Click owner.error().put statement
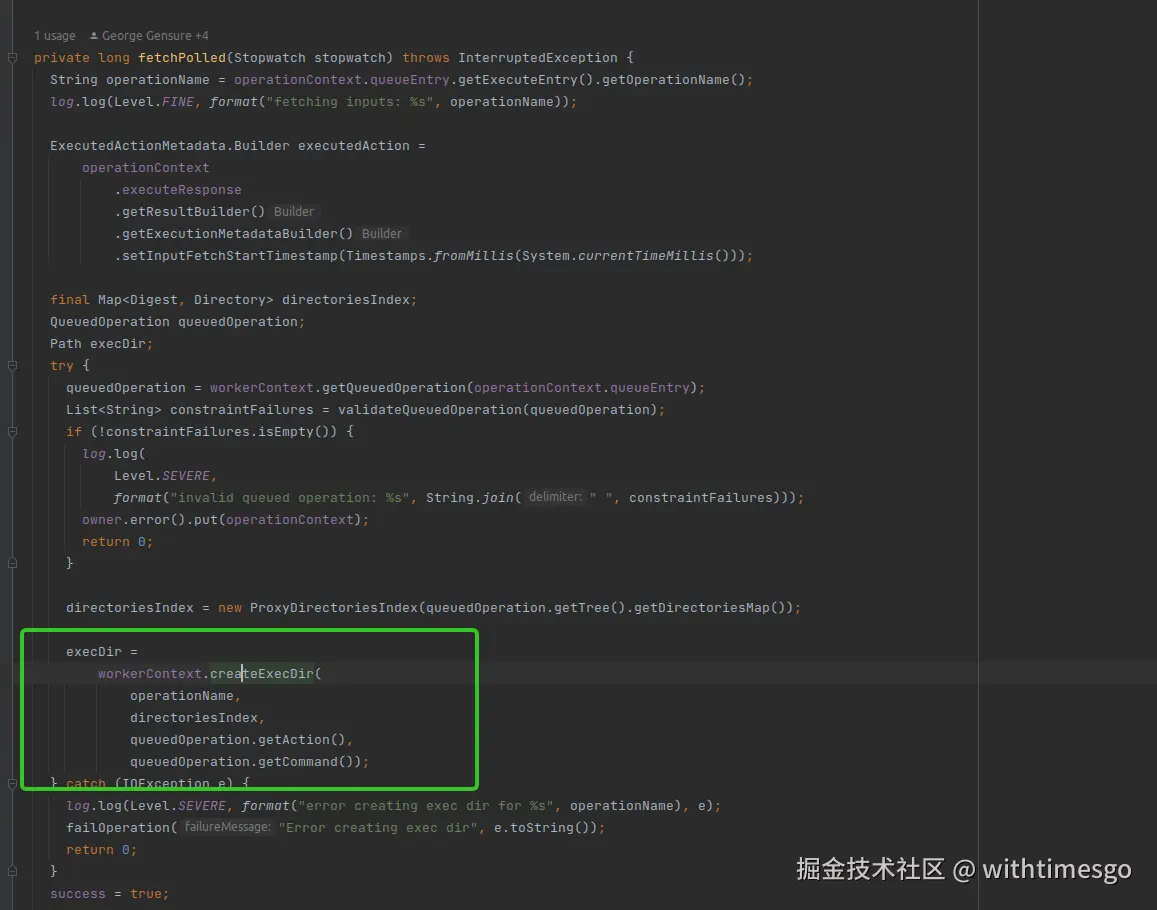Image resolution: width=1157 pixels, height=910 pixels. click(x=225, y=520)
